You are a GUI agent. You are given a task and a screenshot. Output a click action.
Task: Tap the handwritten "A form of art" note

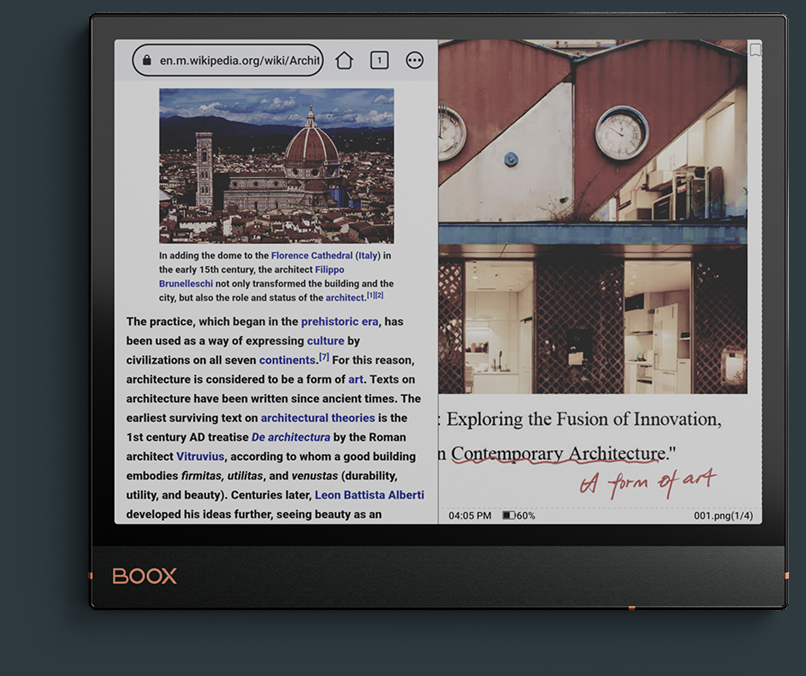[648, 483]
